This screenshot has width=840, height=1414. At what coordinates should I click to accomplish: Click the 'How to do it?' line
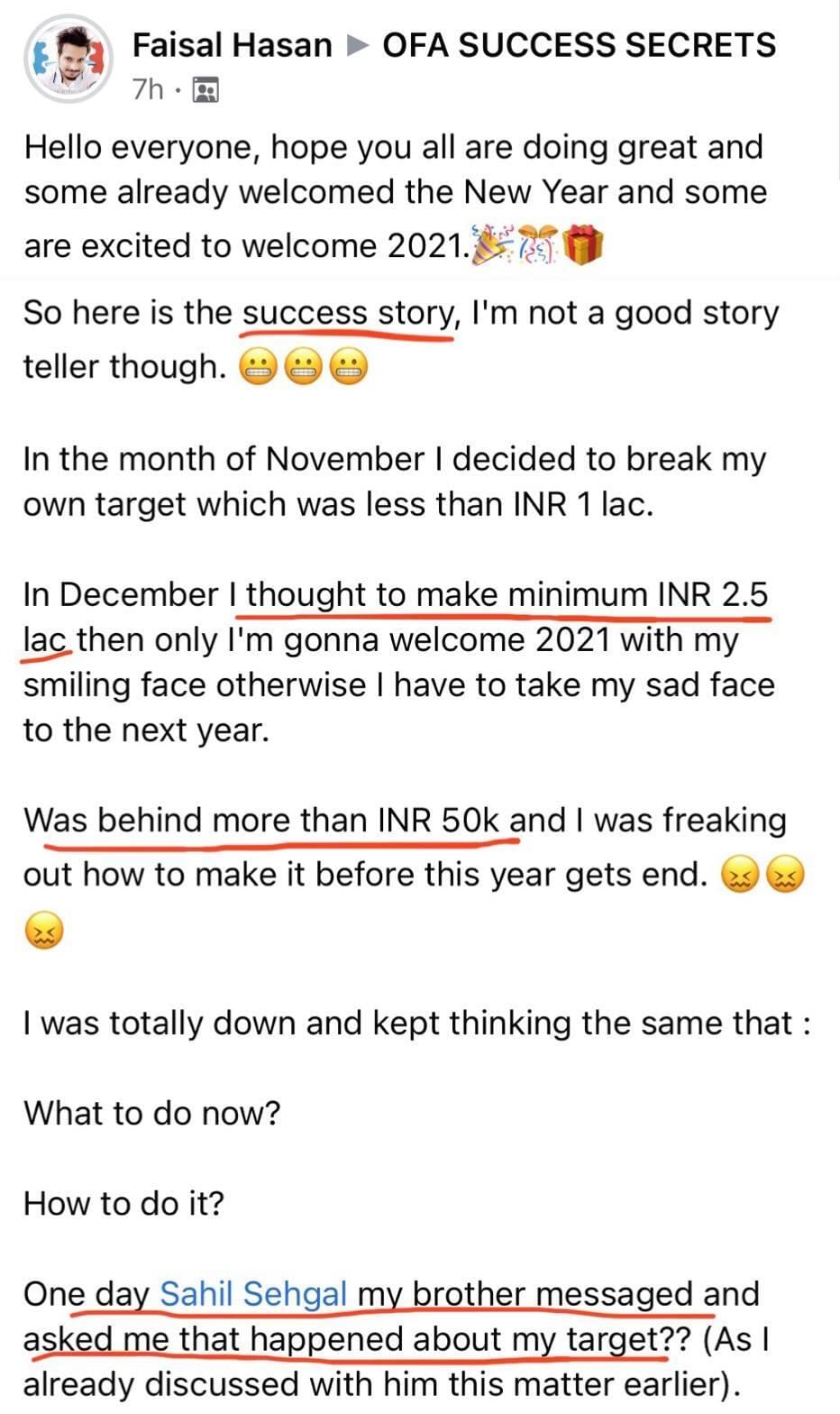point(123,1203)
